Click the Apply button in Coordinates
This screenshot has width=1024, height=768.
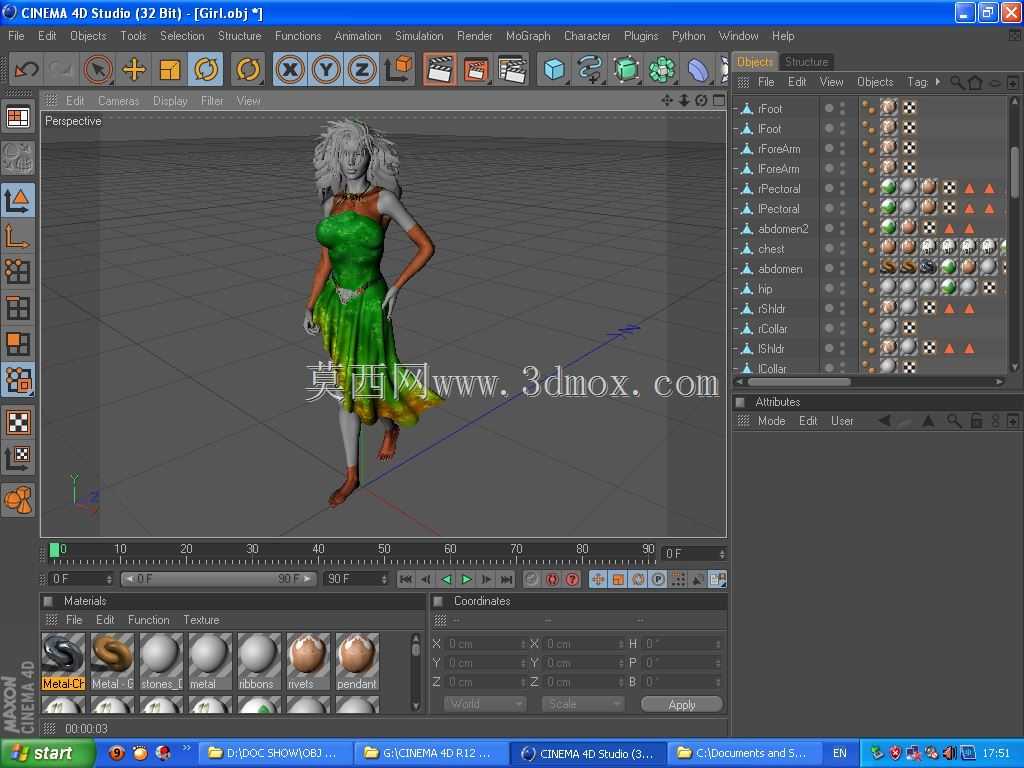click(682, 705)
